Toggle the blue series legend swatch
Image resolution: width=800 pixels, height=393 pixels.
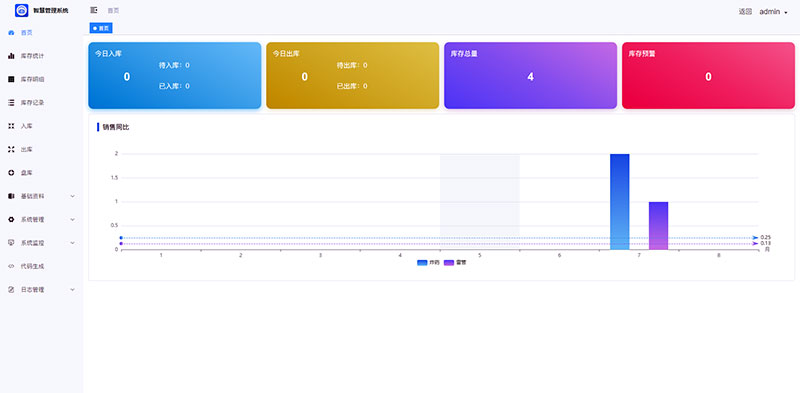[x=422, y=263]
